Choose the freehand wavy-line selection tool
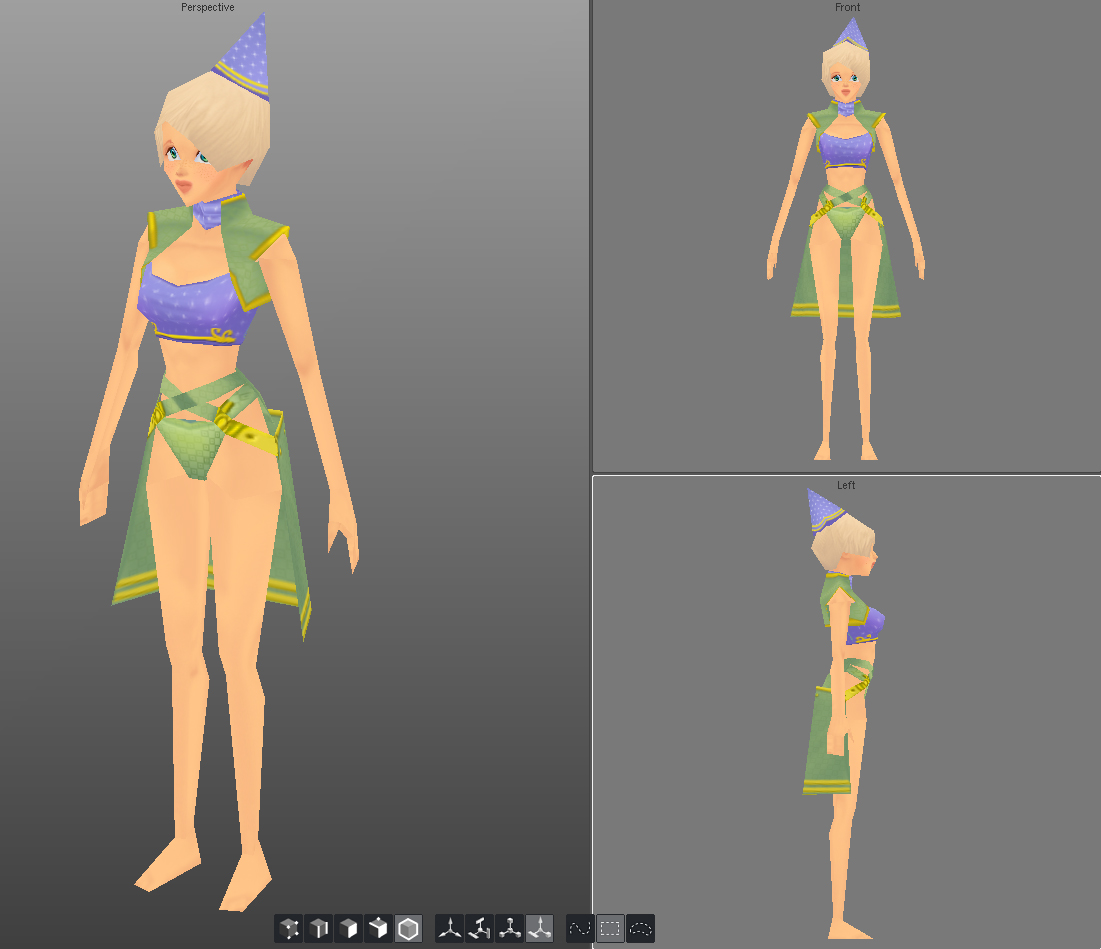The image size is (1101, 949). [x=580, y=929]
